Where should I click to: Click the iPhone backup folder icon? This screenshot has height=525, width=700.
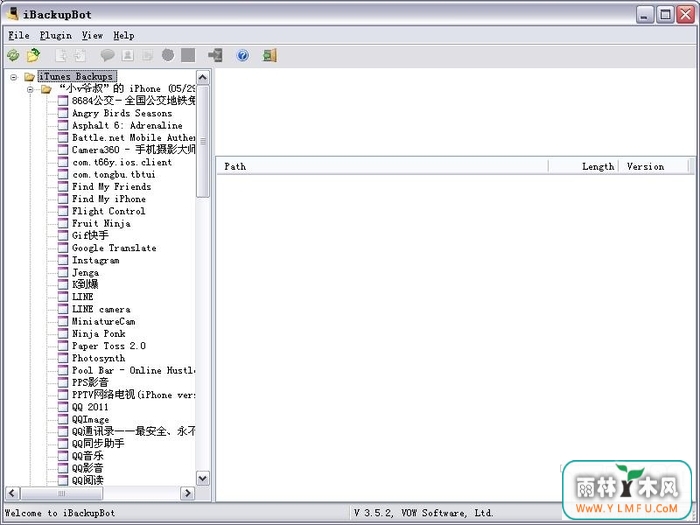coord(46,89)
